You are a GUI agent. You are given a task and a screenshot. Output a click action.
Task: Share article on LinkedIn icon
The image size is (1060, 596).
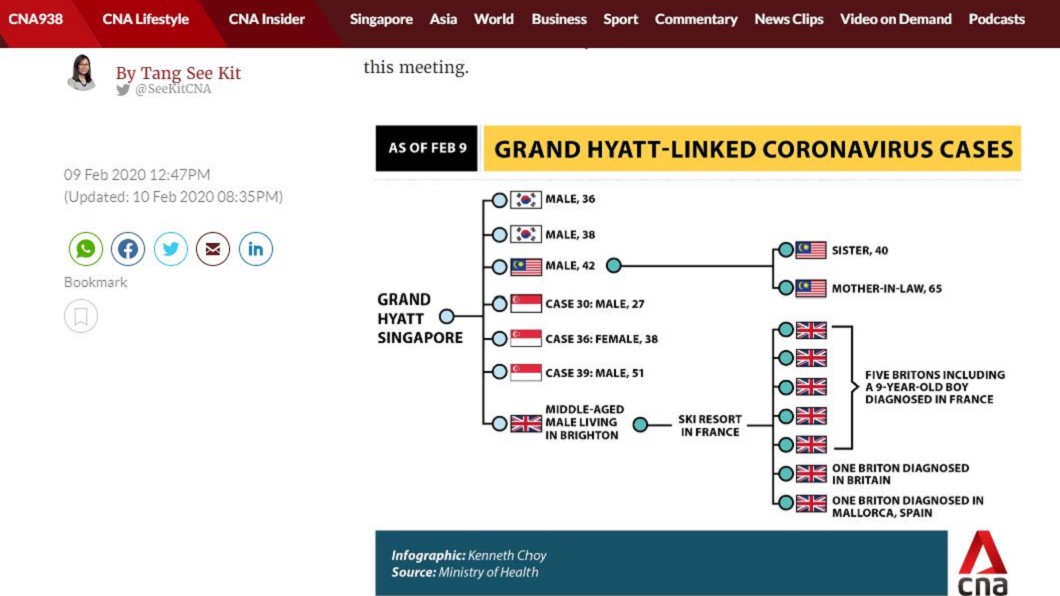point(256,249)
